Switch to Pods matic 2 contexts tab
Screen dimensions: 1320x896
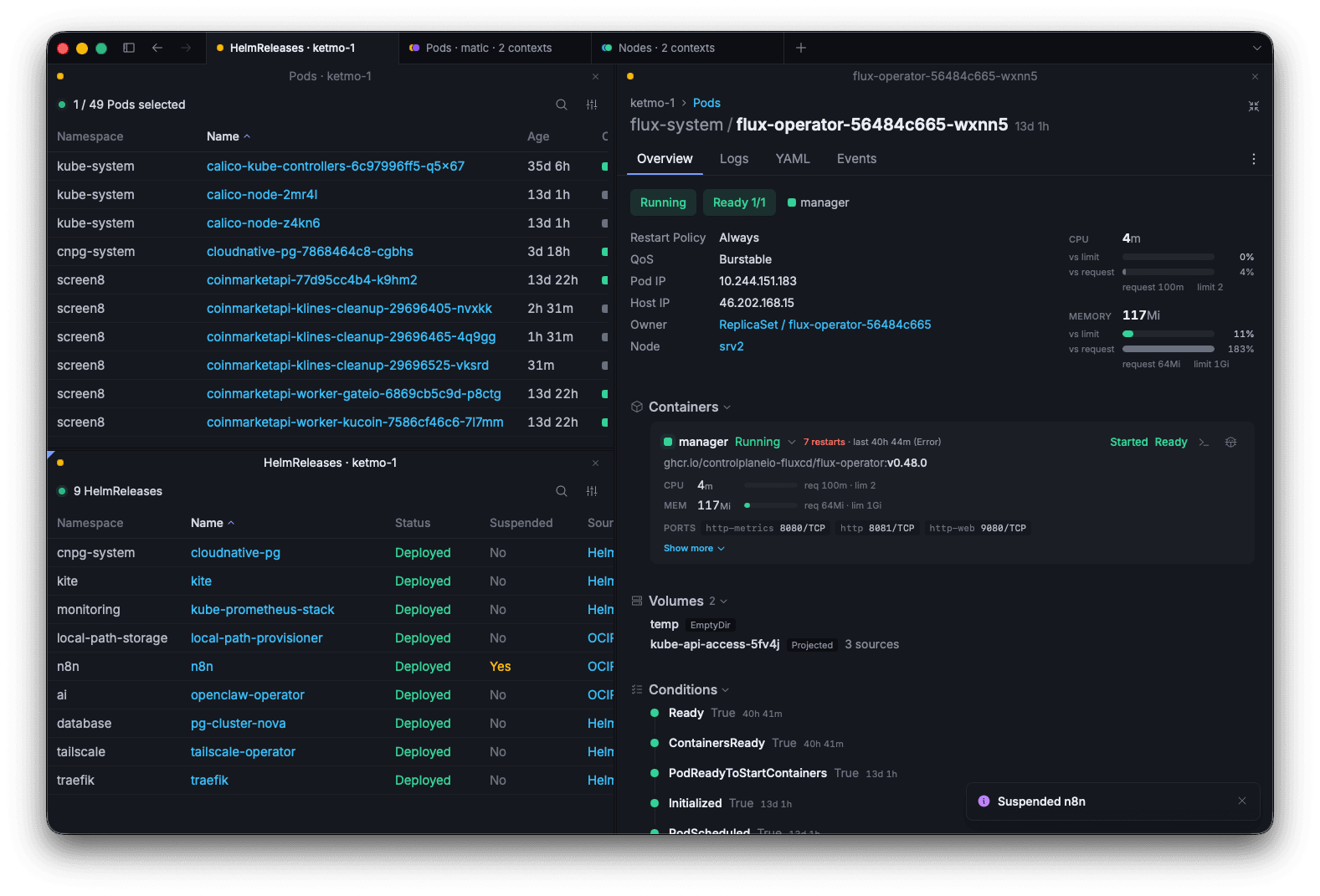(x=496, y=48)
